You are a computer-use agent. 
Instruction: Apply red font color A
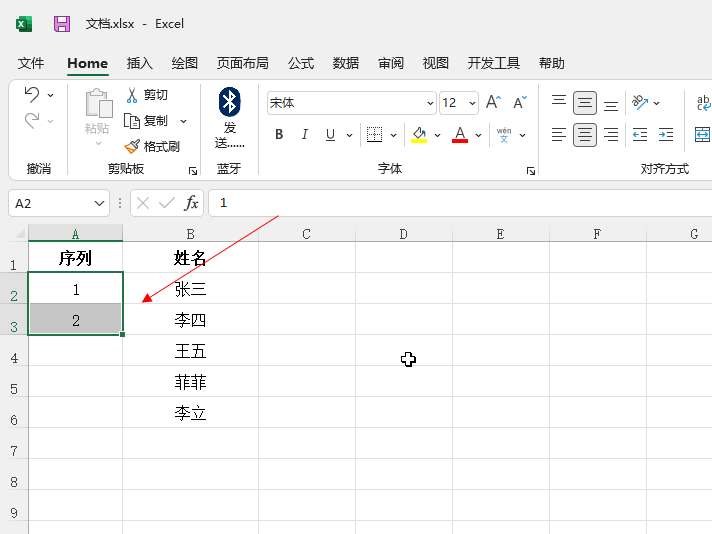(x=460, y=134)
